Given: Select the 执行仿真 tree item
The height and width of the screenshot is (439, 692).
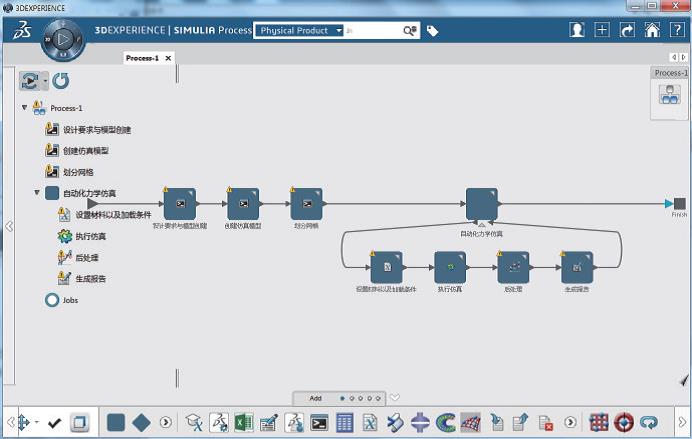Looking at the screenshot, I should (x=90, y=236).
